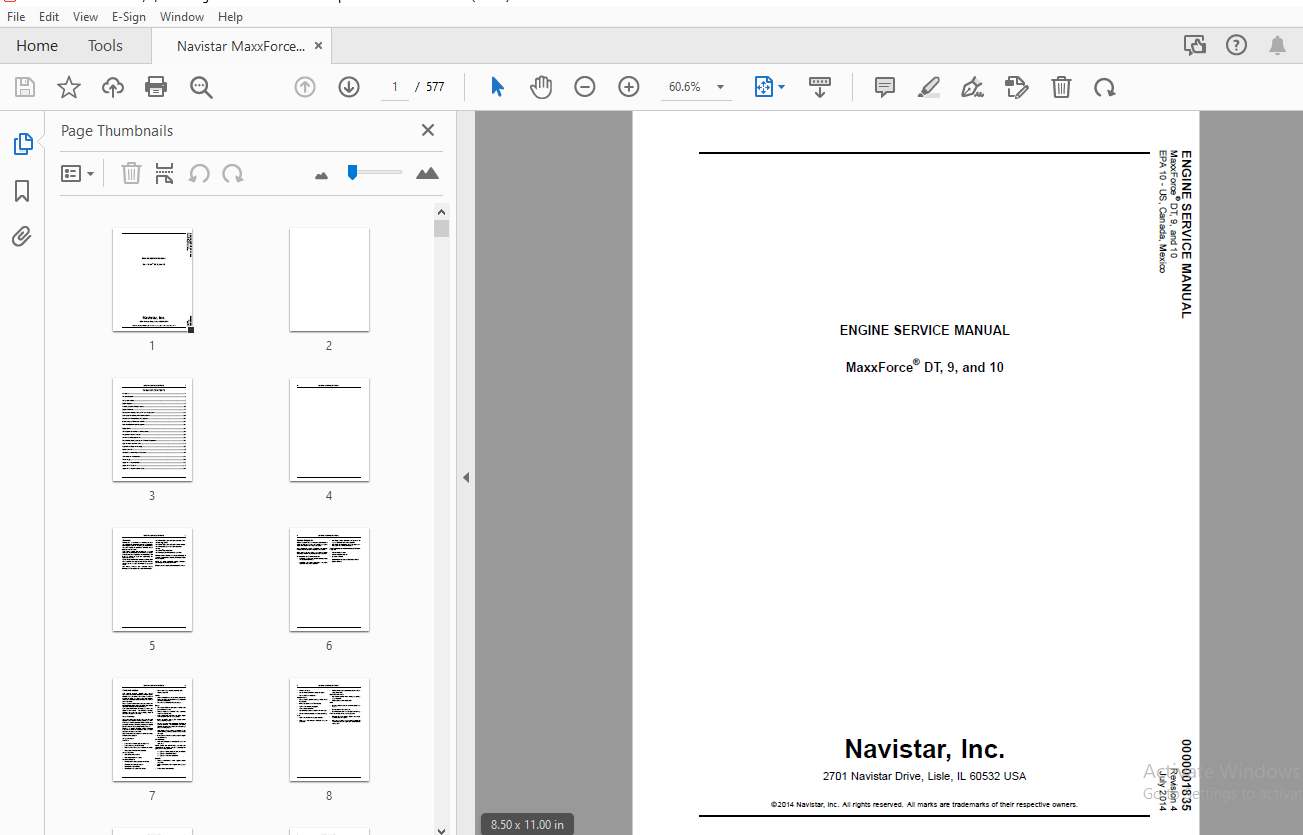Rotate the page clockwise icon
1303x835 pixels.
1104,87
